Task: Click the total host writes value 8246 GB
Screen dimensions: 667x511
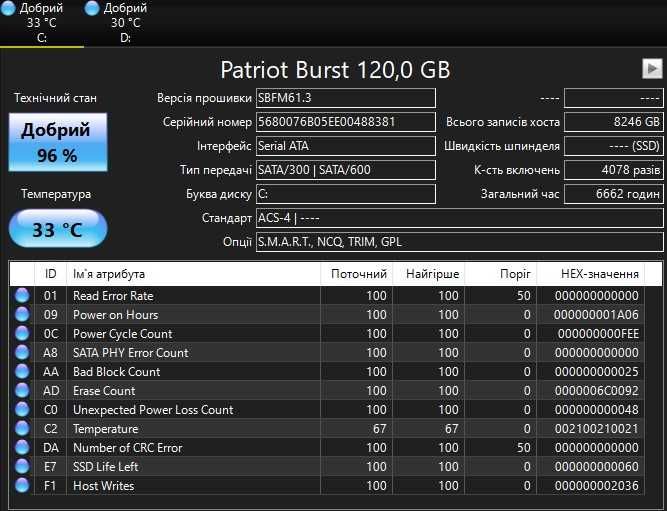Action: click(613, 122)
